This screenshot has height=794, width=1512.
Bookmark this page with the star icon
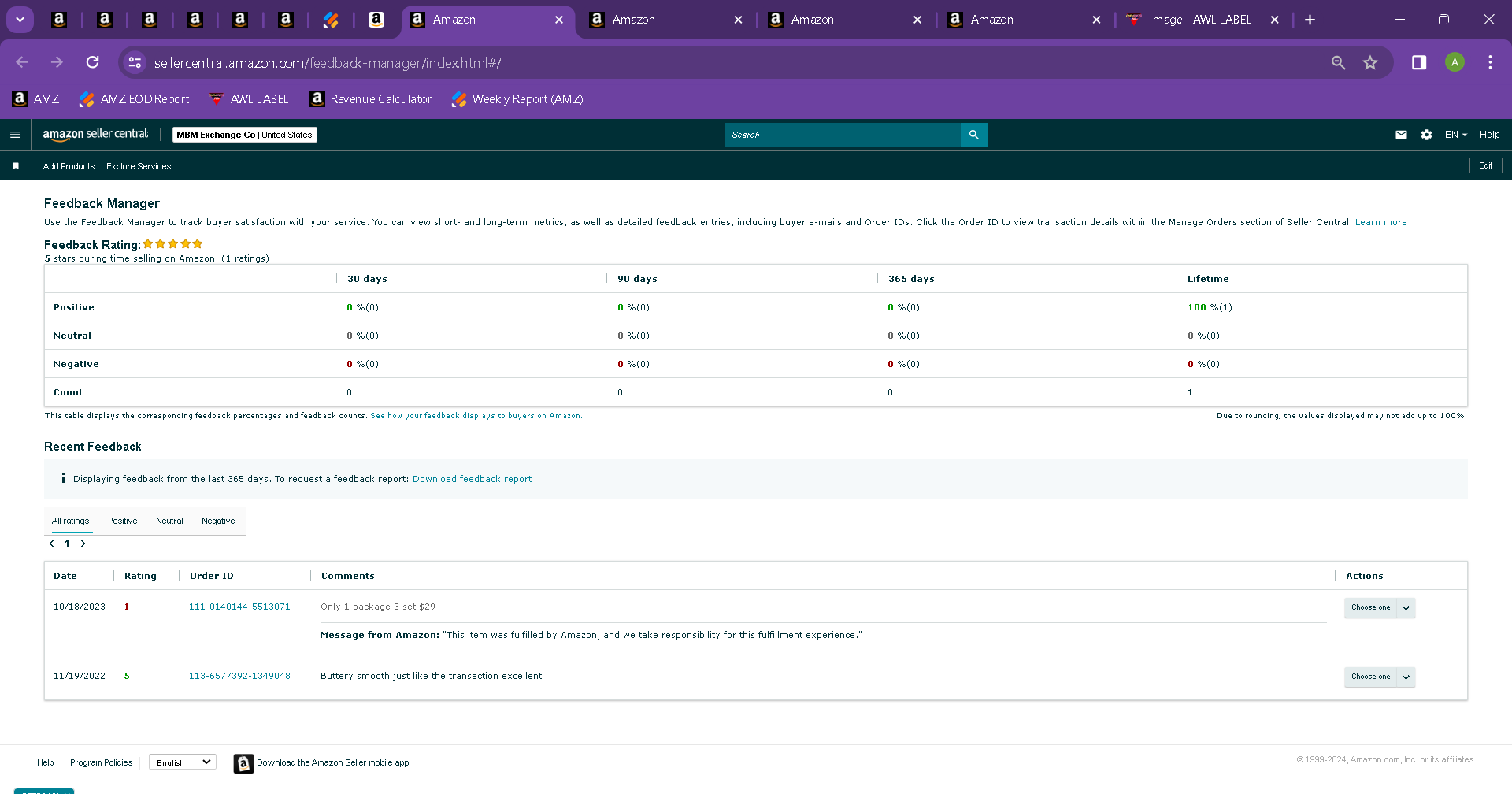pos(1370,62)
